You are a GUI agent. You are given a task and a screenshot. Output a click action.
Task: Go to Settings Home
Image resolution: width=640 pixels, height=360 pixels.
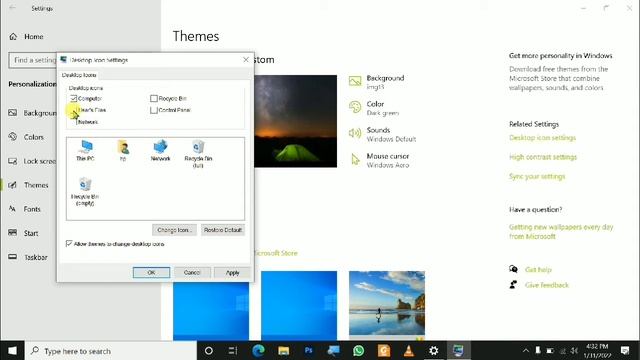26,36
